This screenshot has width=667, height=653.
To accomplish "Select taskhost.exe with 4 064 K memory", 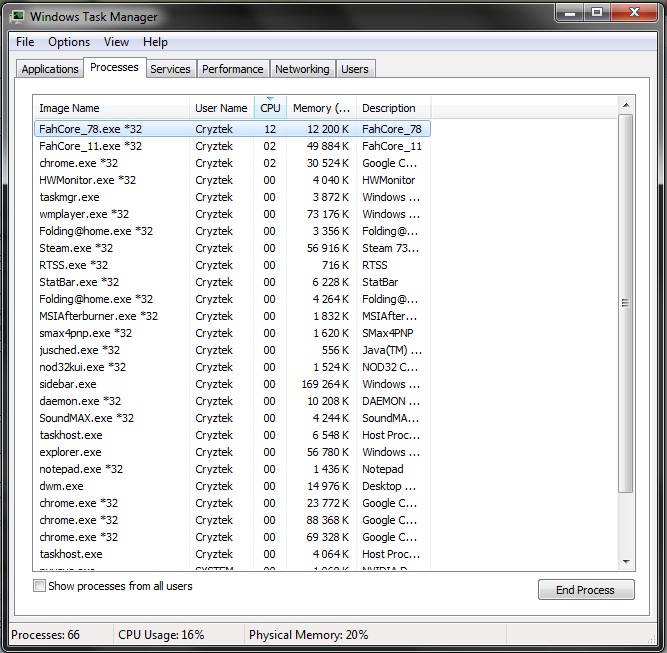I will 232,554.
